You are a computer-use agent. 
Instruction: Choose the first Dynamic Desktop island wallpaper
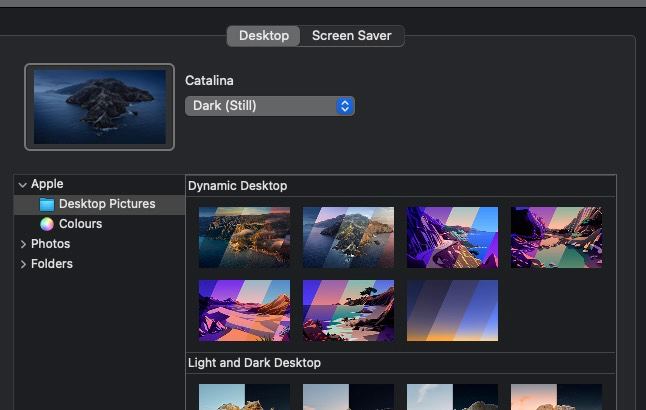pos(244,237)
